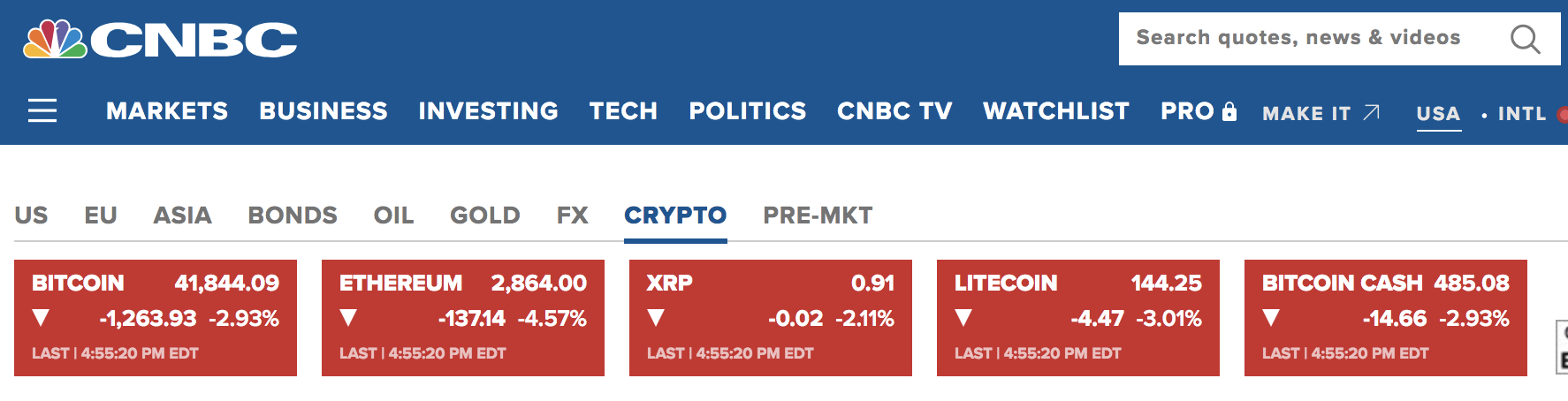Open the XRP quote card
1568x401 pixels.
[x=770, y=318]
